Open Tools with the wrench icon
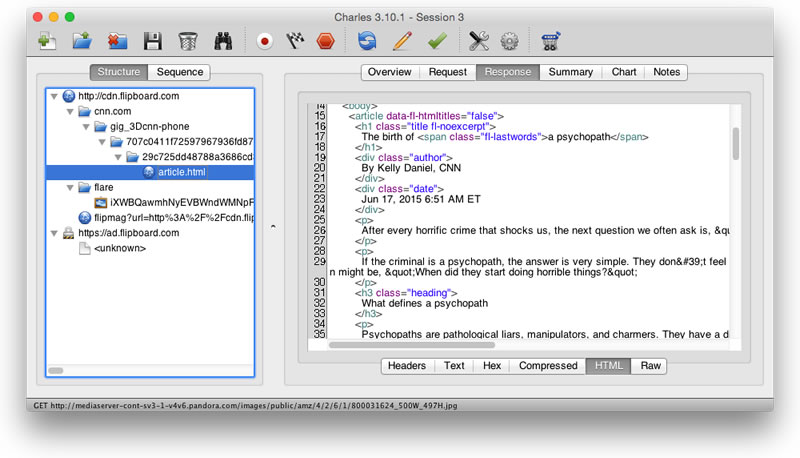 (x=479, y=41)
